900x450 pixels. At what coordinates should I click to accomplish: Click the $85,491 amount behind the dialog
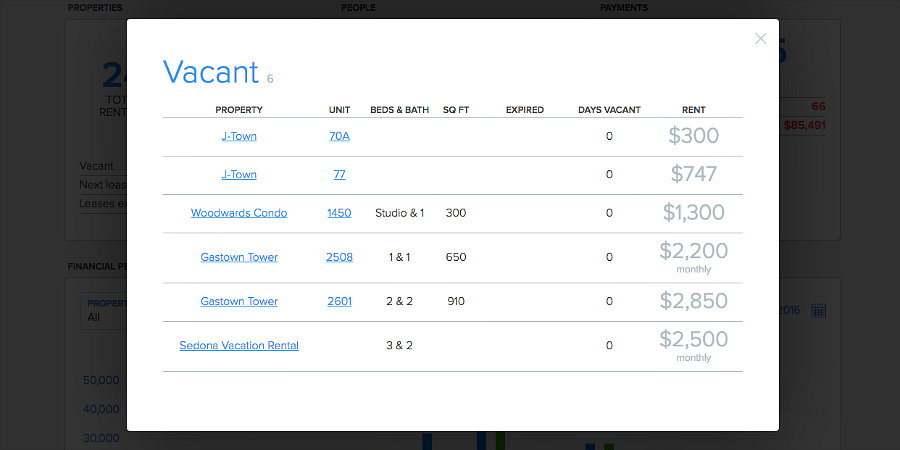click(x=804, y=125)
